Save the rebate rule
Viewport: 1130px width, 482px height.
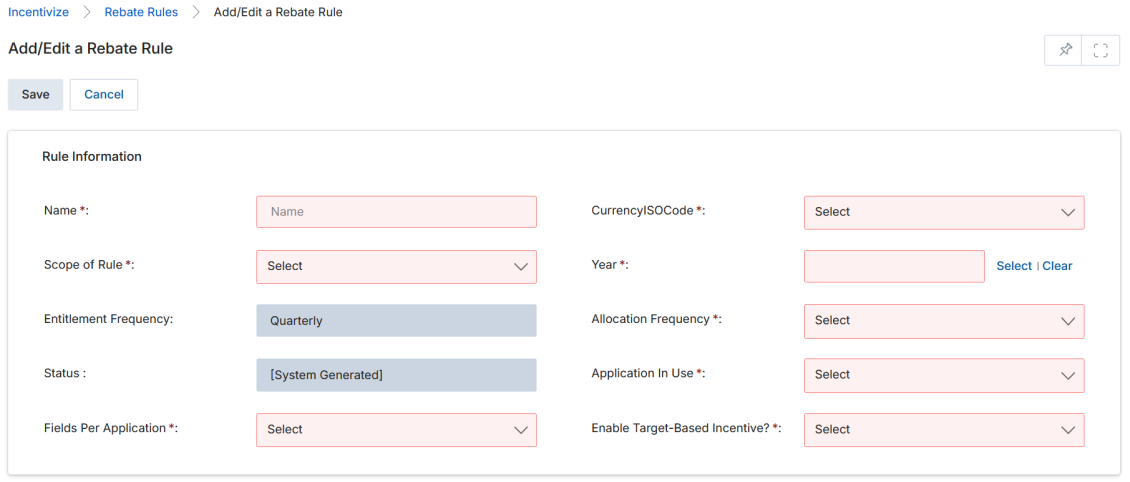coord(35,94)
